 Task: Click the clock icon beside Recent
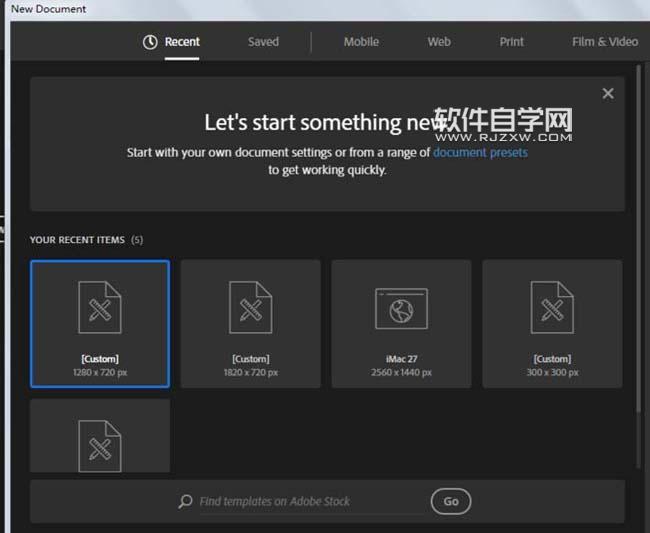tap(150, 42)
